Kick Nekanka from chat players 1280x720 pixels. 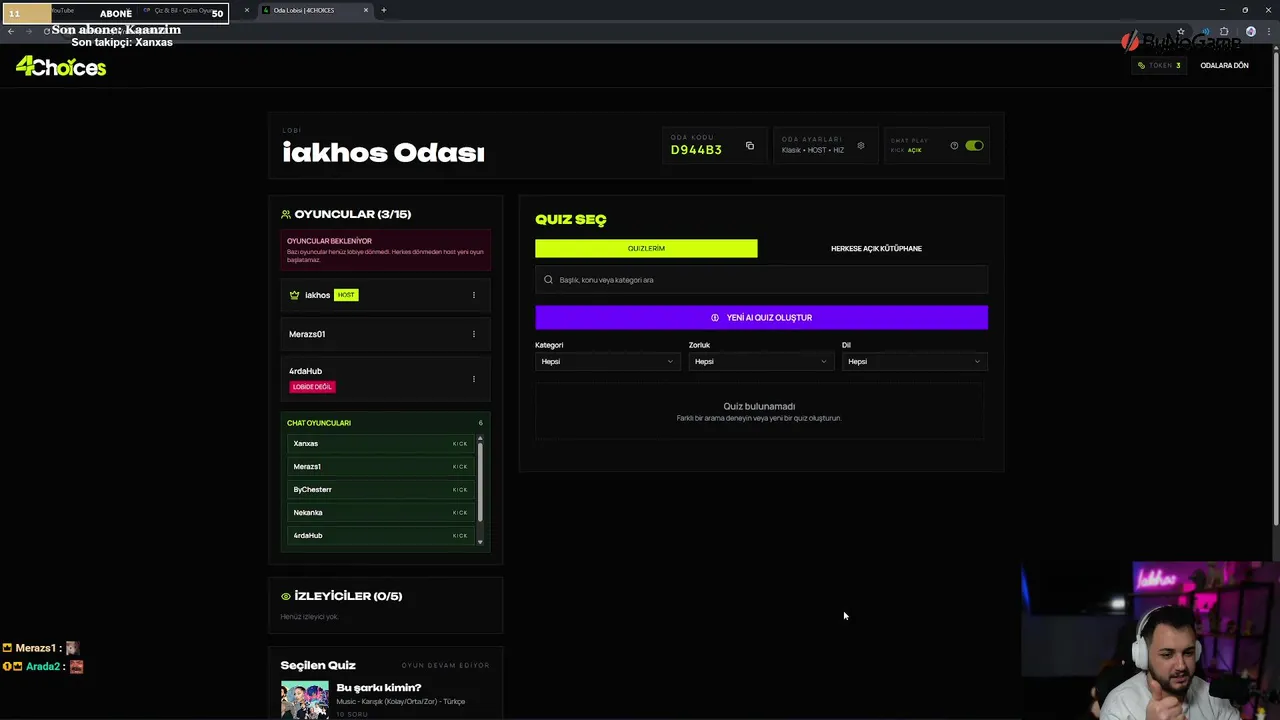[460, 513]
